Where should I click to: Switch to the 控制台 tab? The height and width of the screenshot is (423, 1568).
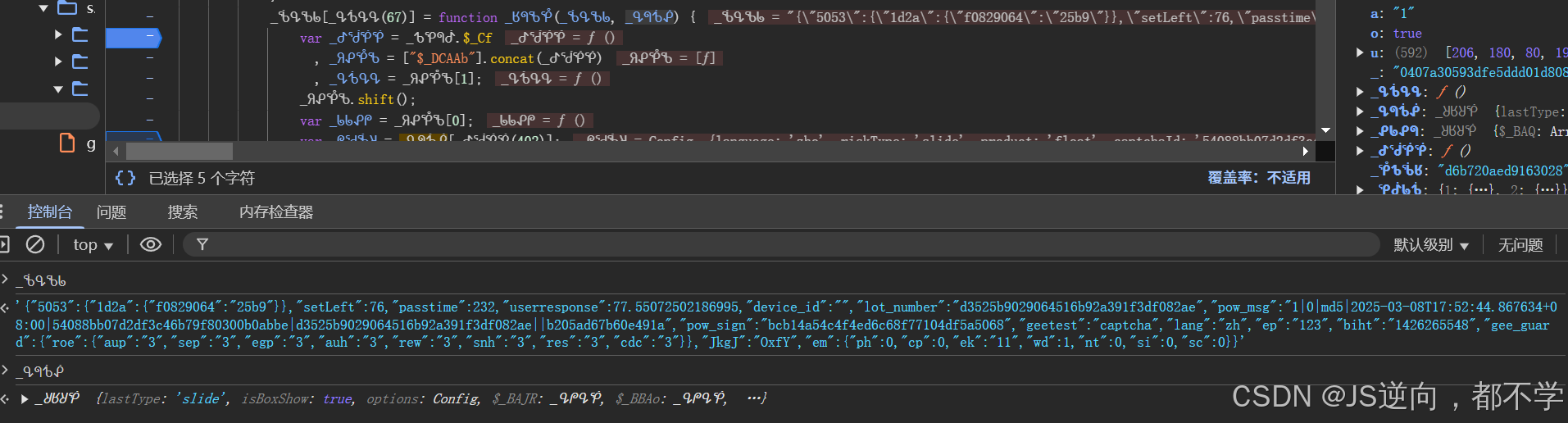pyautogui.click(x=50, y=211)
